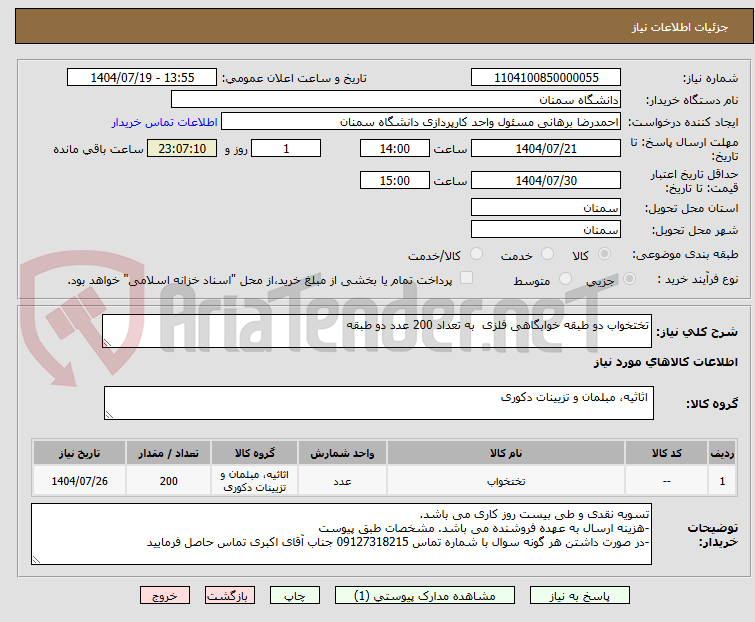Toggle اسناد خزانه اسلامی payment checkbox
This screenshot has width=755, height=622.
467,278
